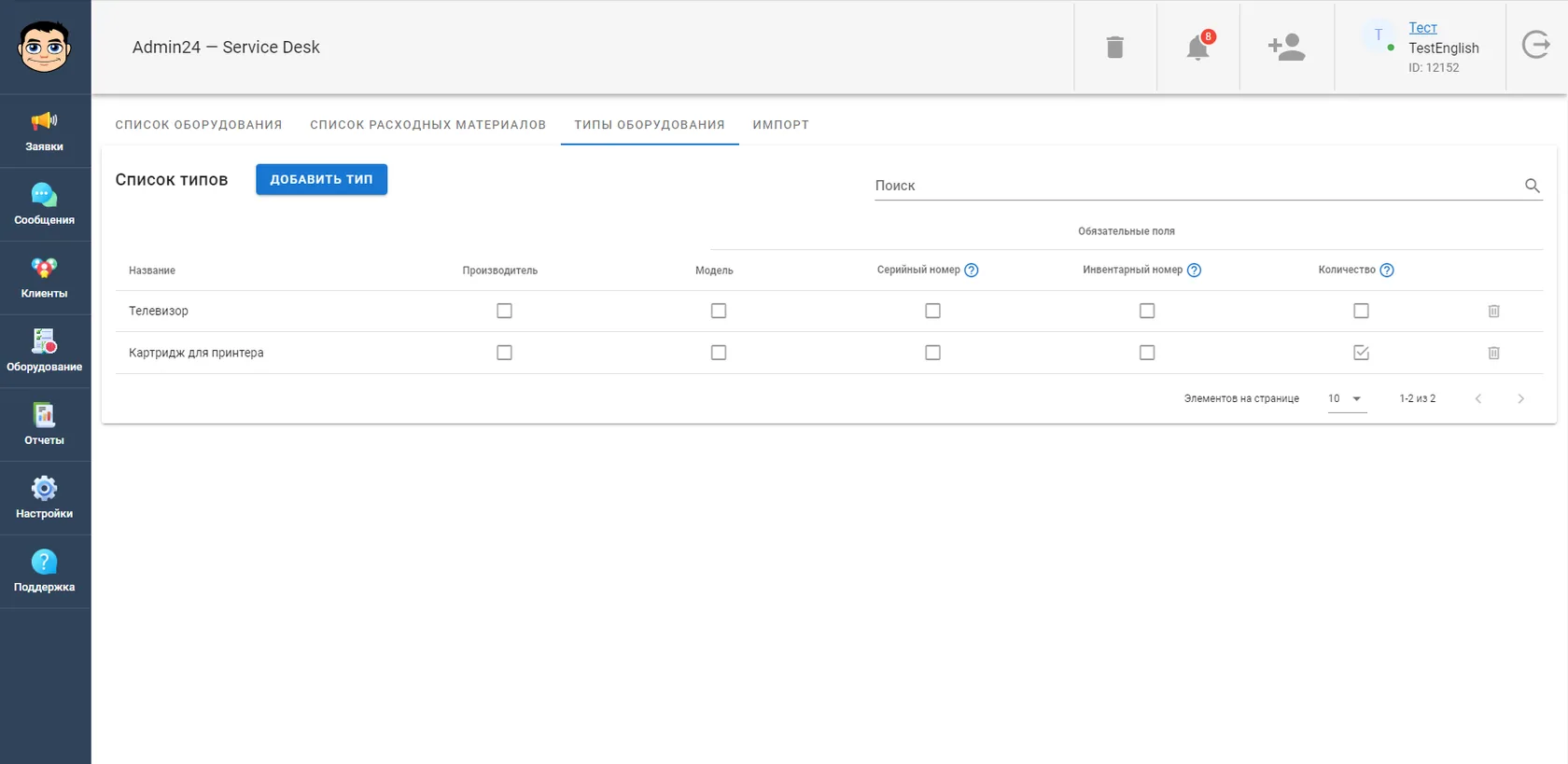The width and height of the screenshot is (1568, 764).
Task: Open the Тест profile link
Action: pyautogui.click(x=1422, y=28)
